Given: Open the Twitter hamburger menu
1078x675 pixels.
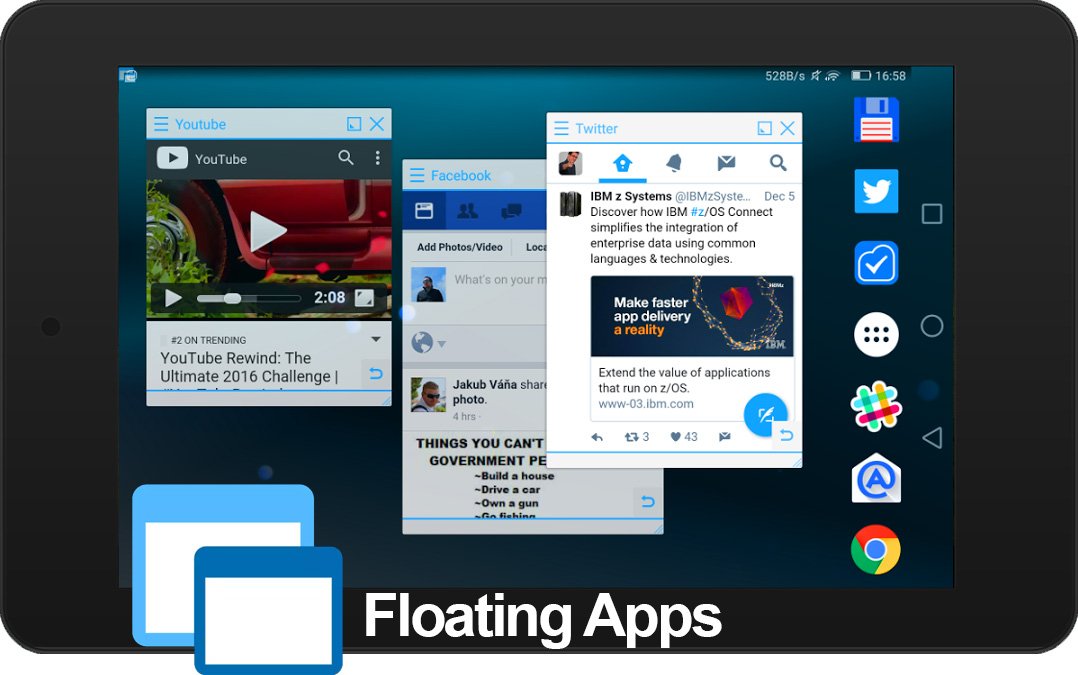Looking at the screenshot, I should point(560,128).
